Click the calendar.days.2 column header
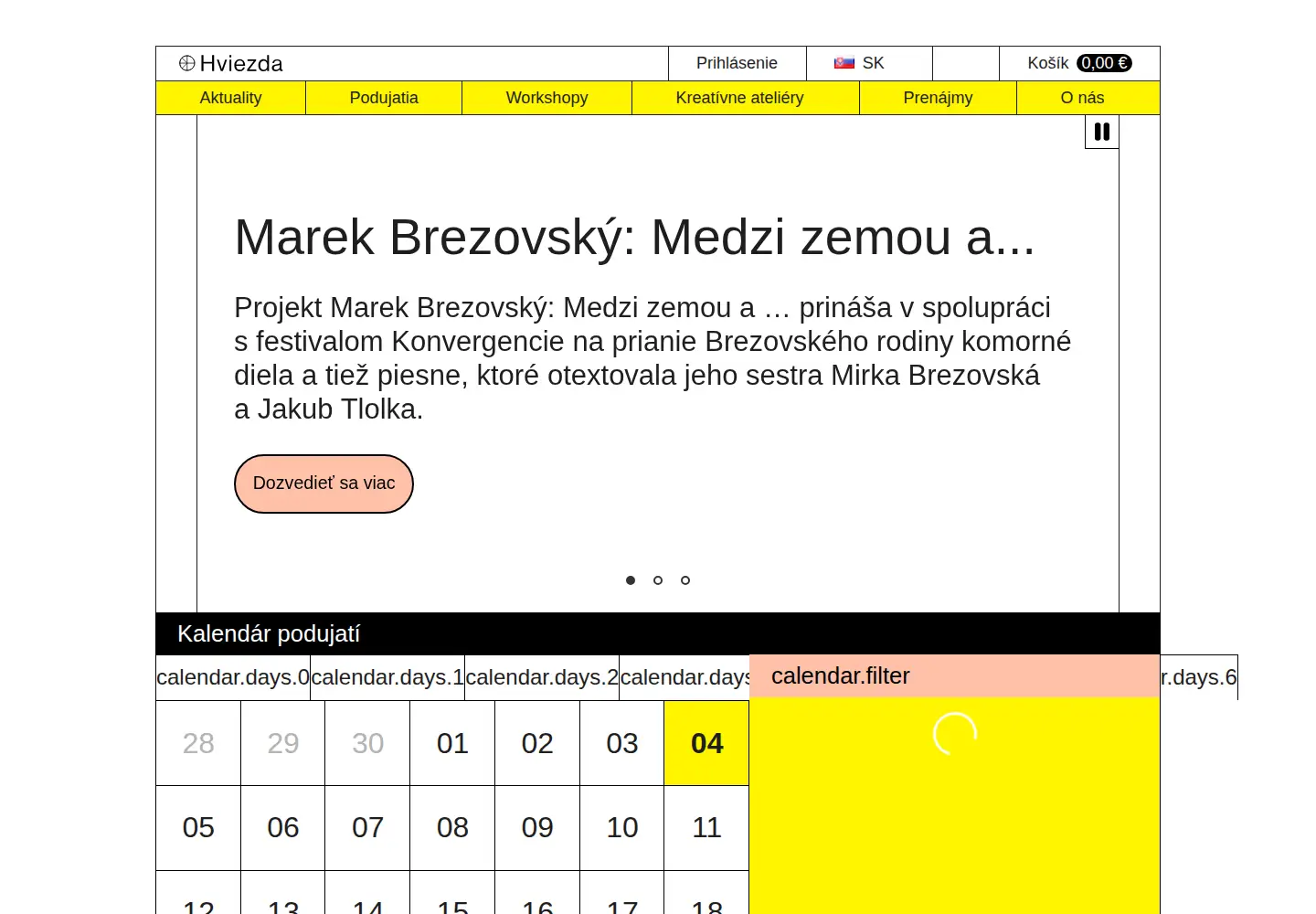 click(542, 677)
